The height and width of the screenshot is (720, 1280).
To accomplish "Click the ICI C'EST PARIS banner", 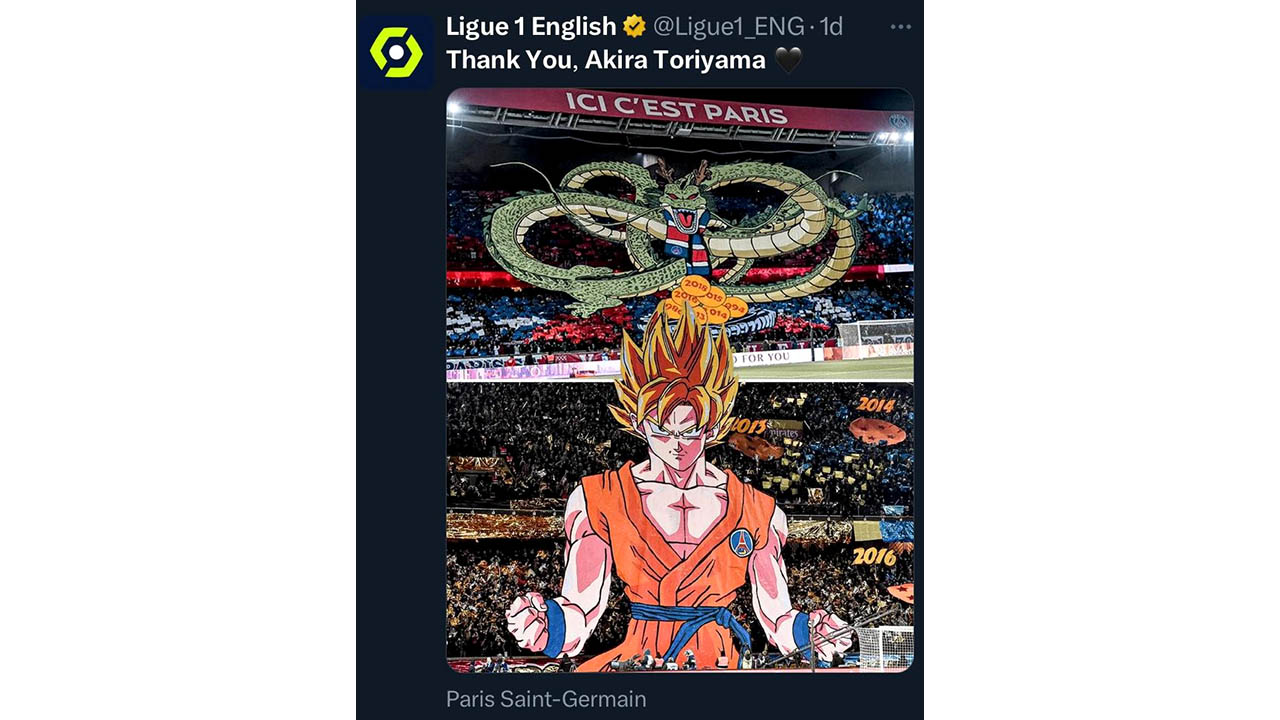I will click(676, 107).
